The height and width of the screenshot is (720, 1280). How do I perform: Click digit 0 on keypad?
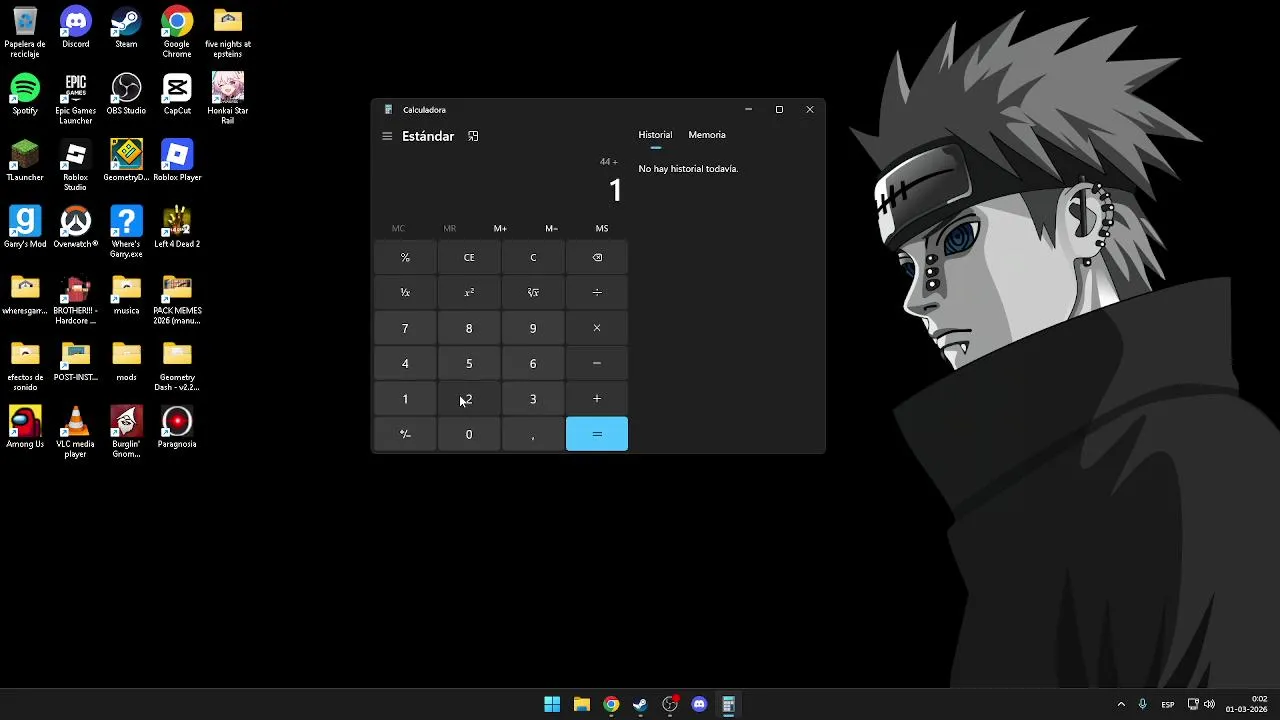pos(469,434)
